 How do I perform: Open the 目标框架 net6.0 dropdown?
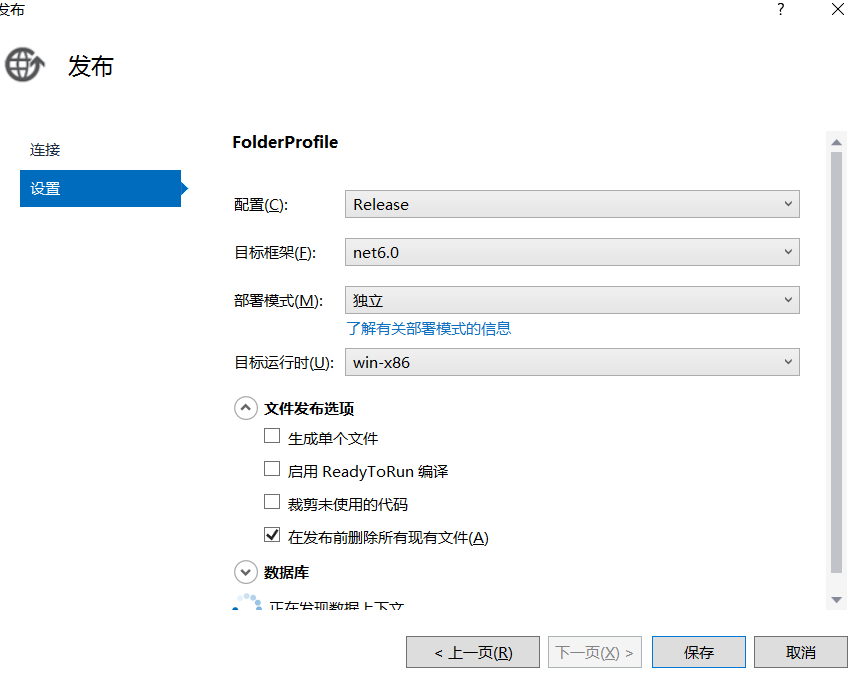coord(572,252)
